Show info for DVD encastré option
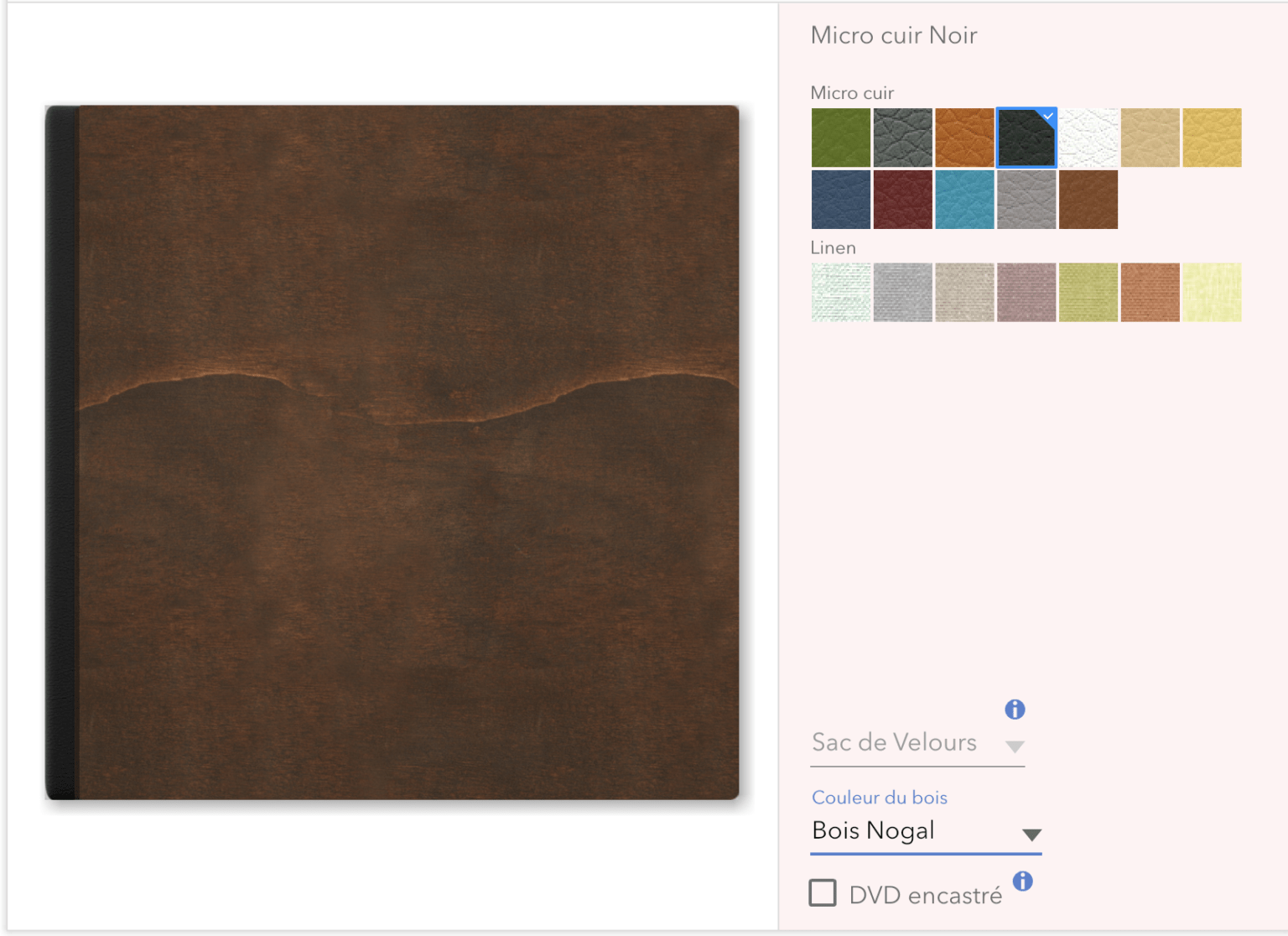 coord(1023,881)
